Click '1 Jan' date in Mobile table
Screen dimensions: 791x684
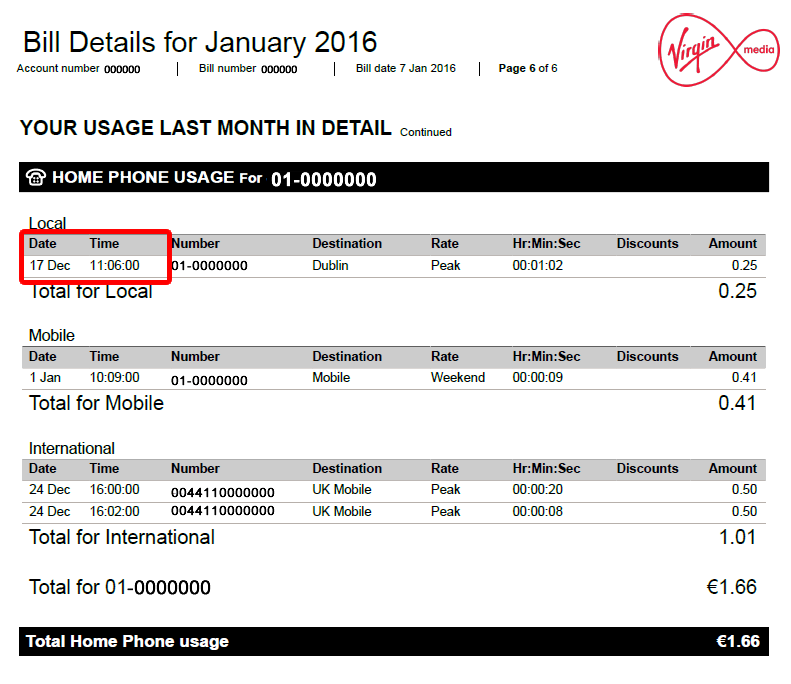pos(45,377)
